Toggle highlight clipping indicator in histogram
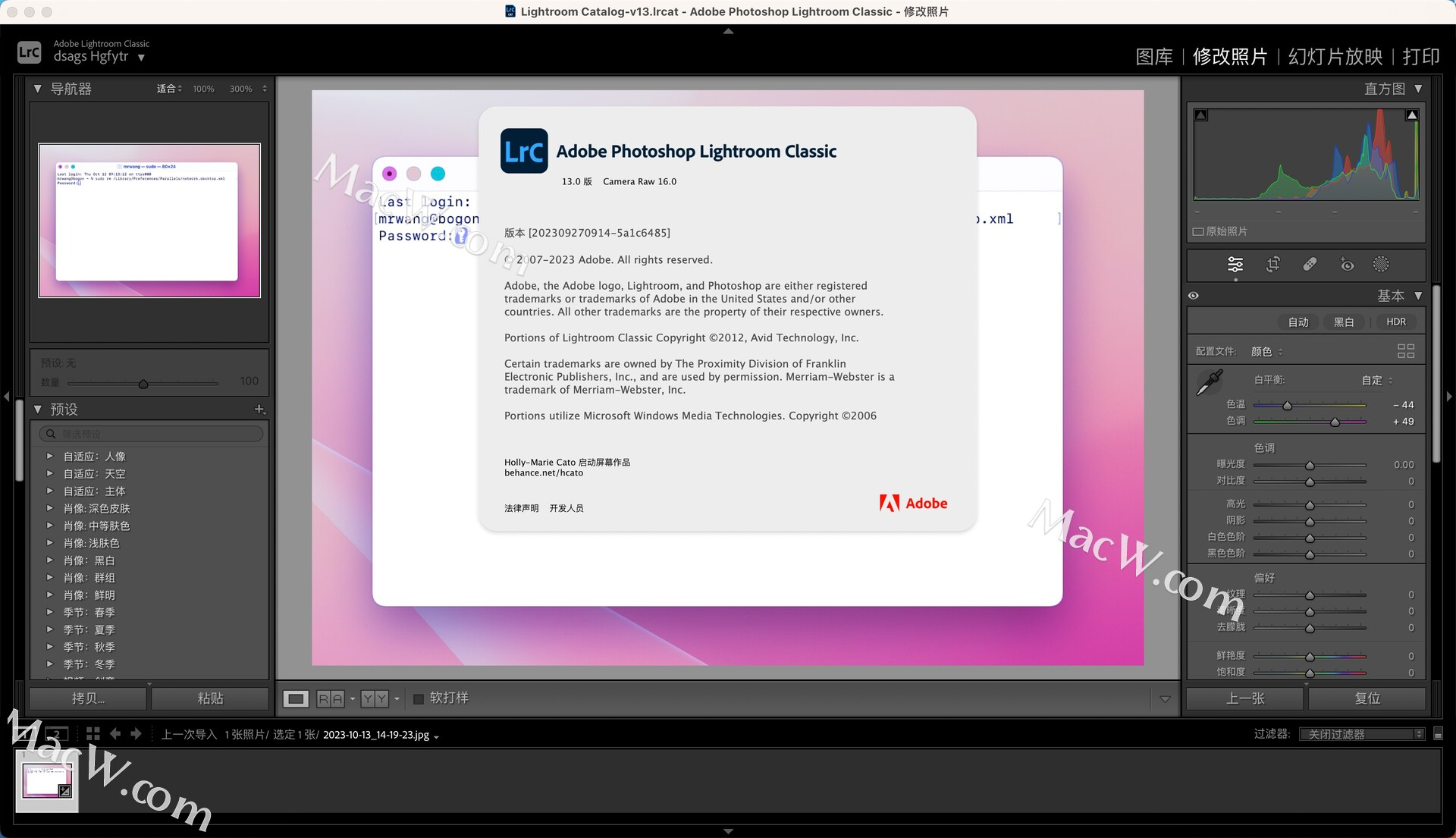 click(1412, 115)
